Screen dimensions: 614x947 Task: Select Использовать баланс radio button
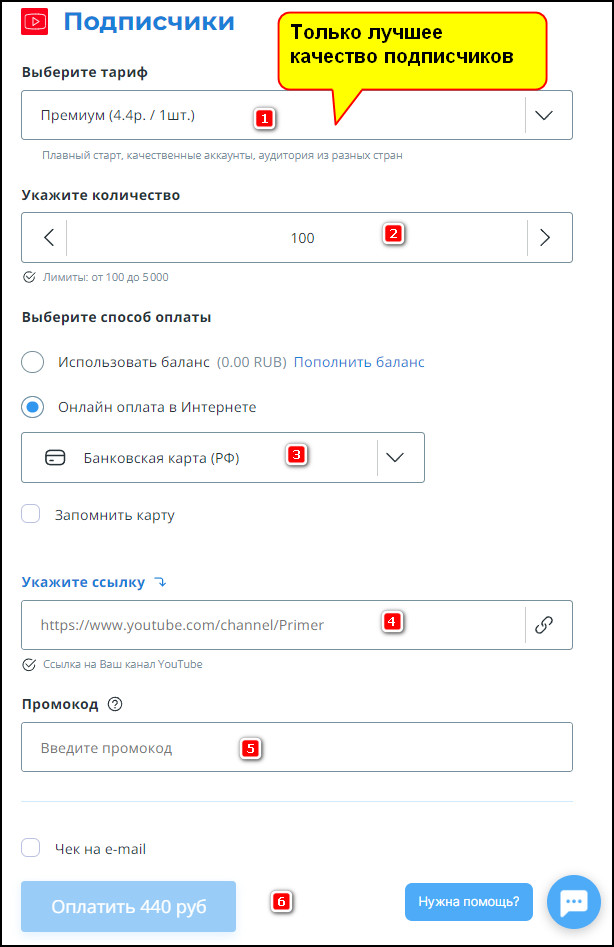pyautogui.click(x=33, y=362)
